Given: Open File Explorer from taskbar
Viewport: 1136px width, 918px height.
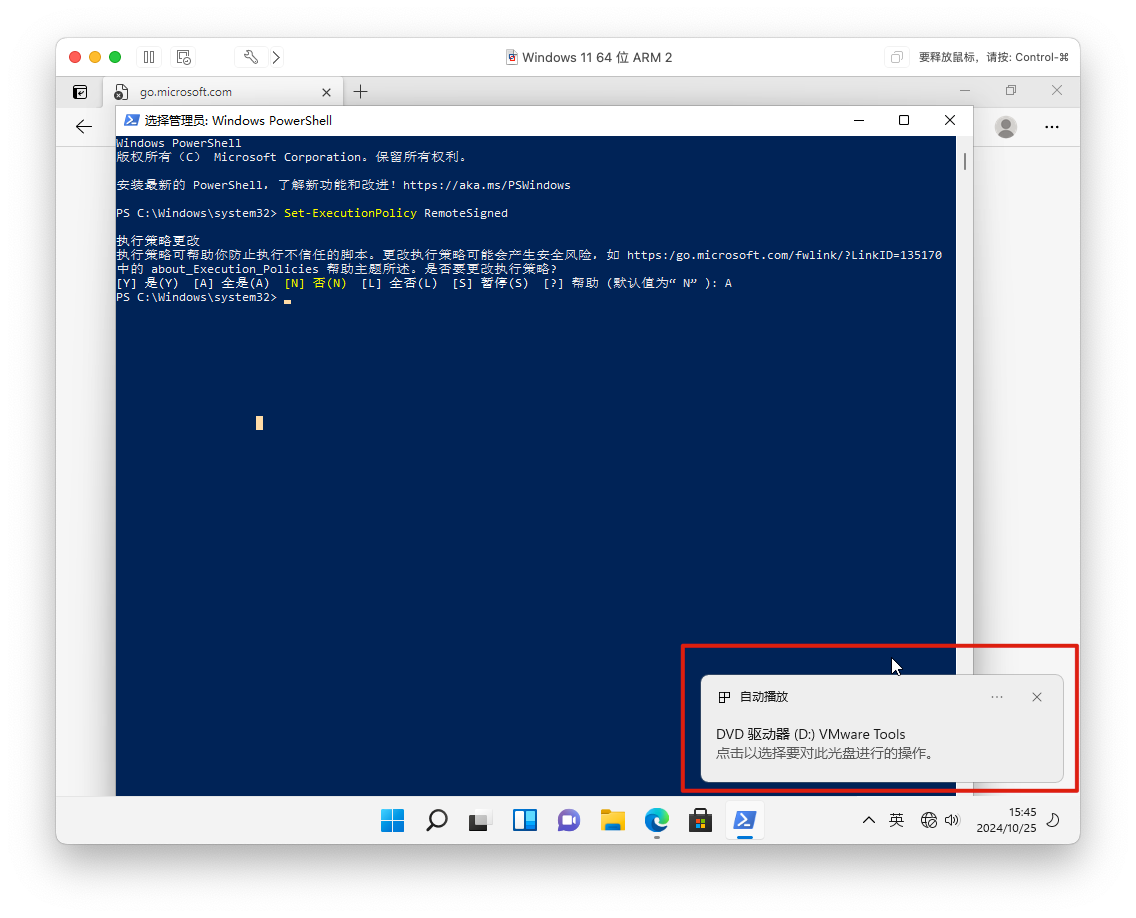Looking at the screenshot, I should point(613,820).
